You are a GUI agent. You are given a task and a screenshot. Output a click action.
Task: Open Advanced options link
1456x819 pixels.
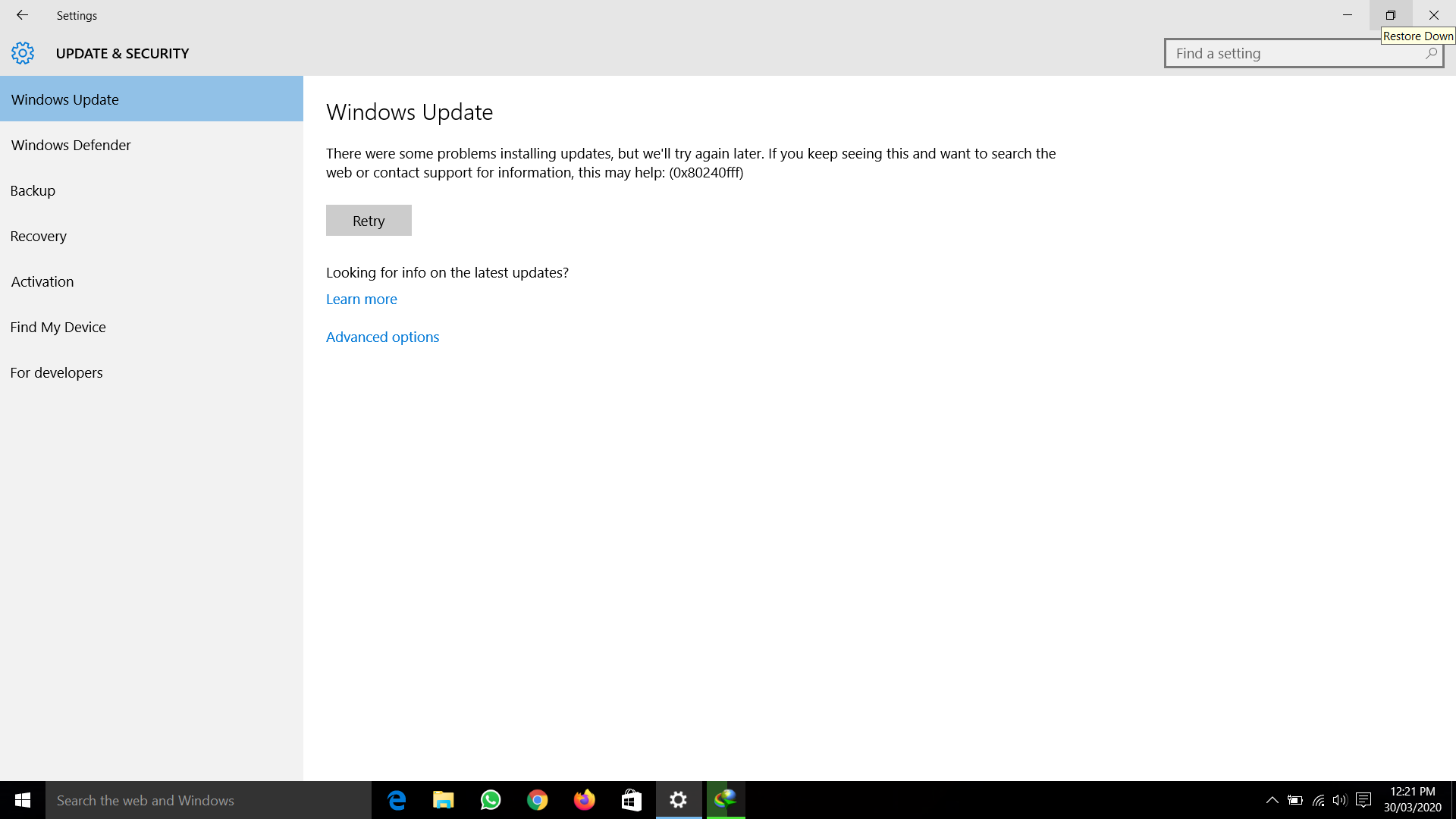point(382,337)
